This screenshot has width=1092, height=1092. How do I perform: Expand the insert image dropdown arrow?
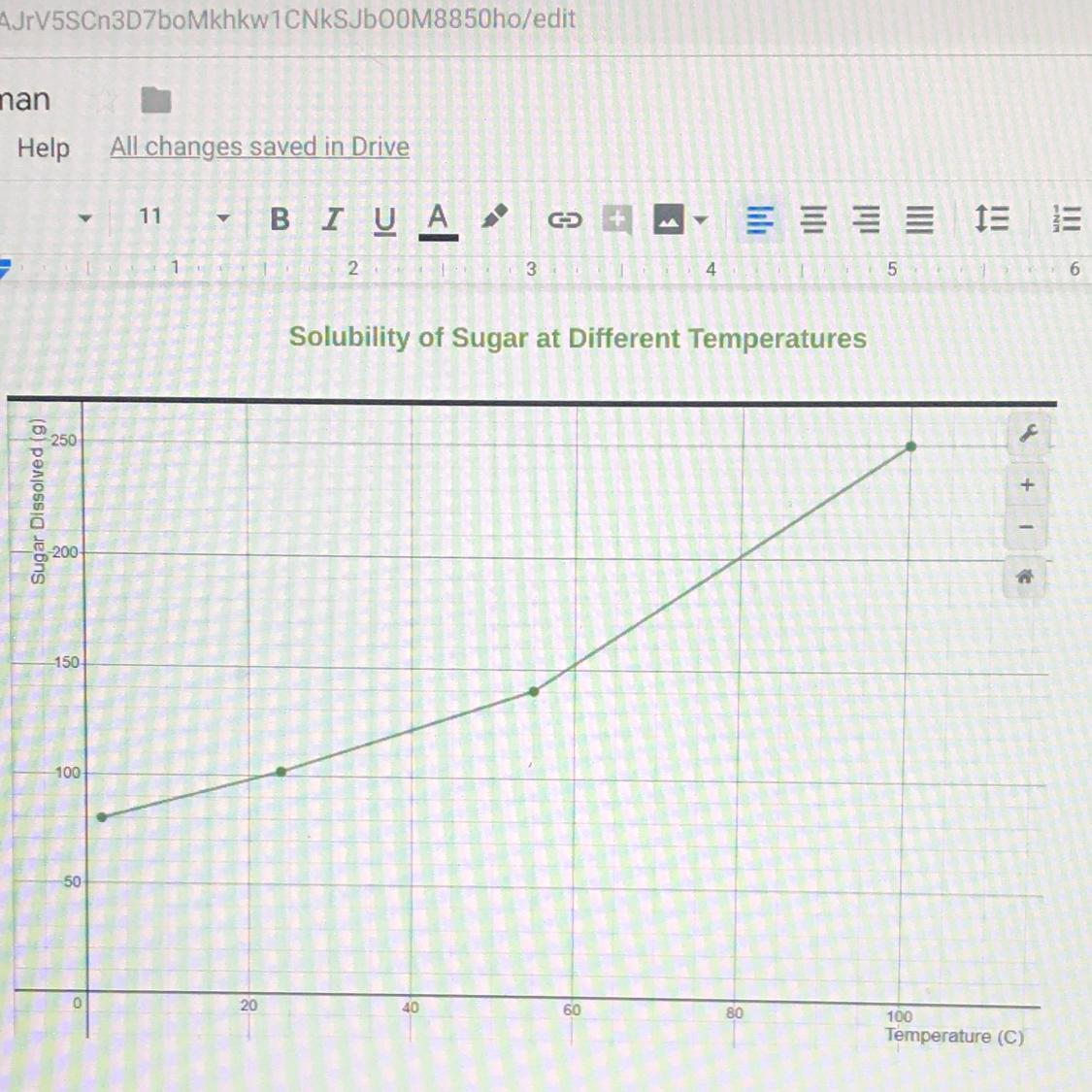pos(701,220)
